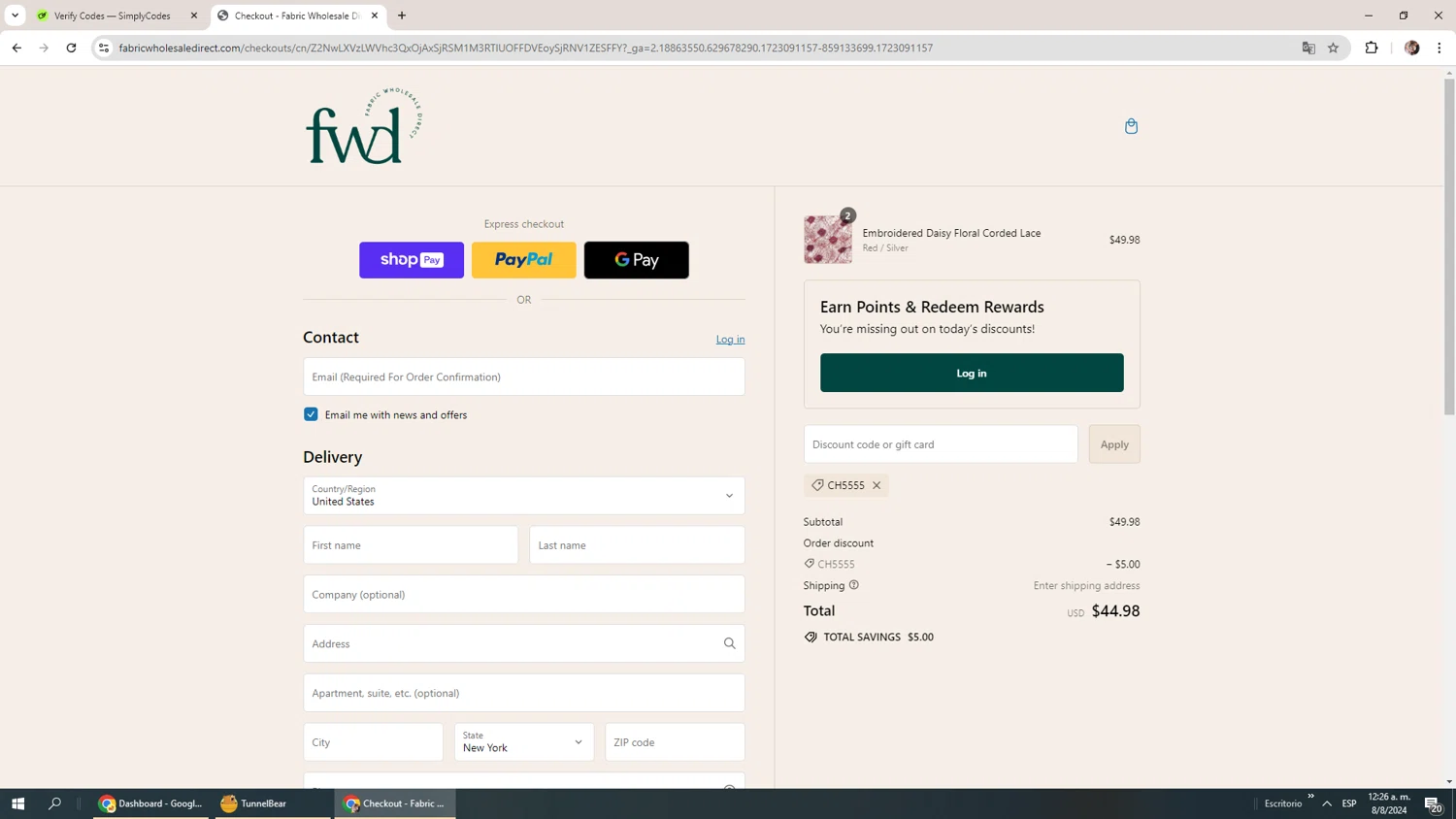Screen dimensions: 1456x819
Task: Click the browser address bar URL
Action: point(525,48)
